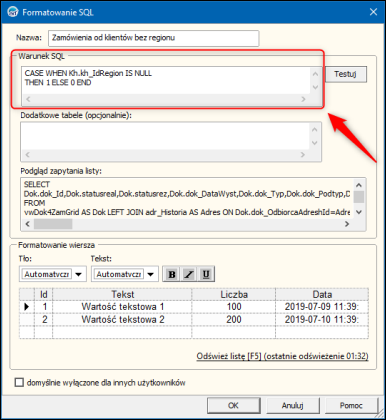Click Odśwież listę [F5] link
Image resolution: width=386 pixels, height=420 pixels.
pos(282,356)
